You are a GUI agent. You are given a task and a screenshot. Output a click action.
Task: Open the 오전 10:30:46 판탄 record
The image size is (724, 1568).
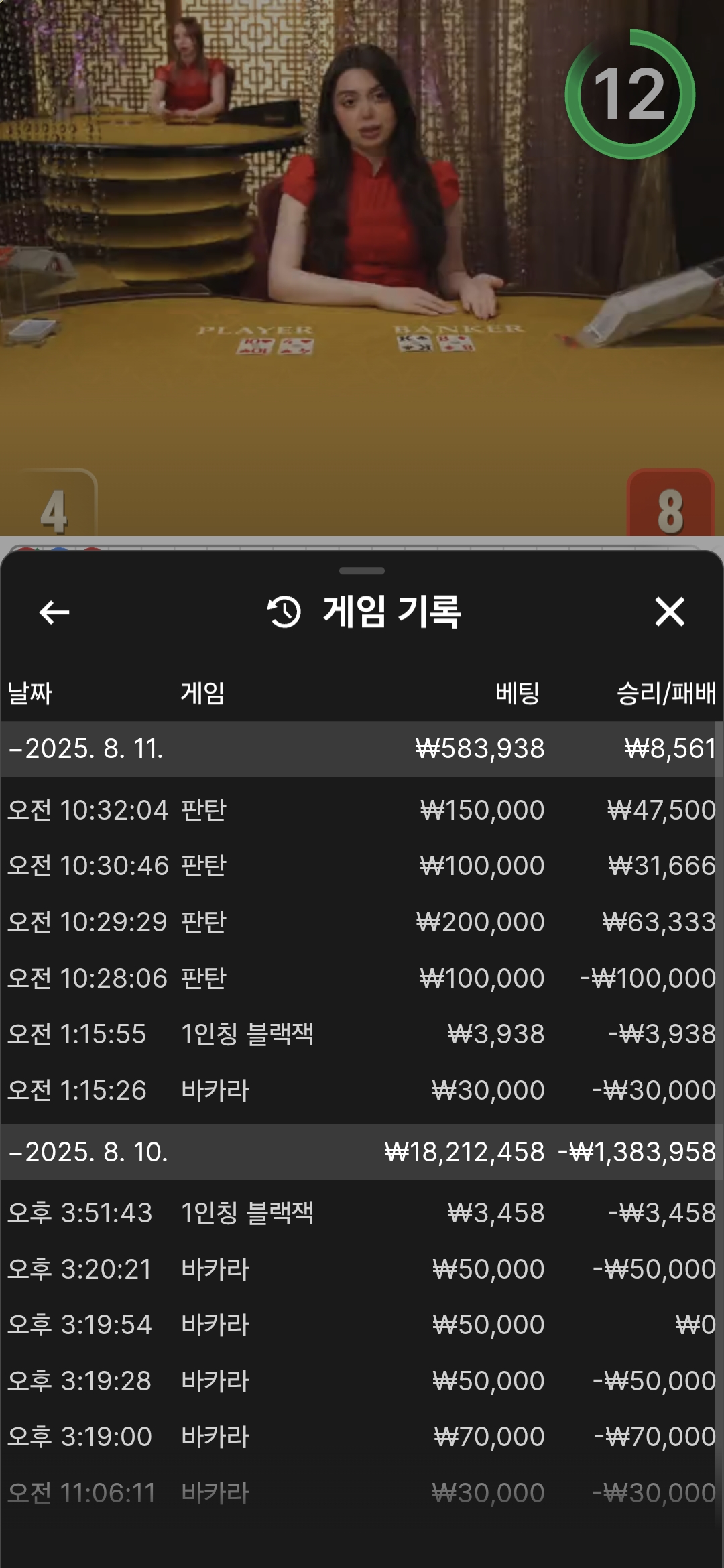(362, 866)
